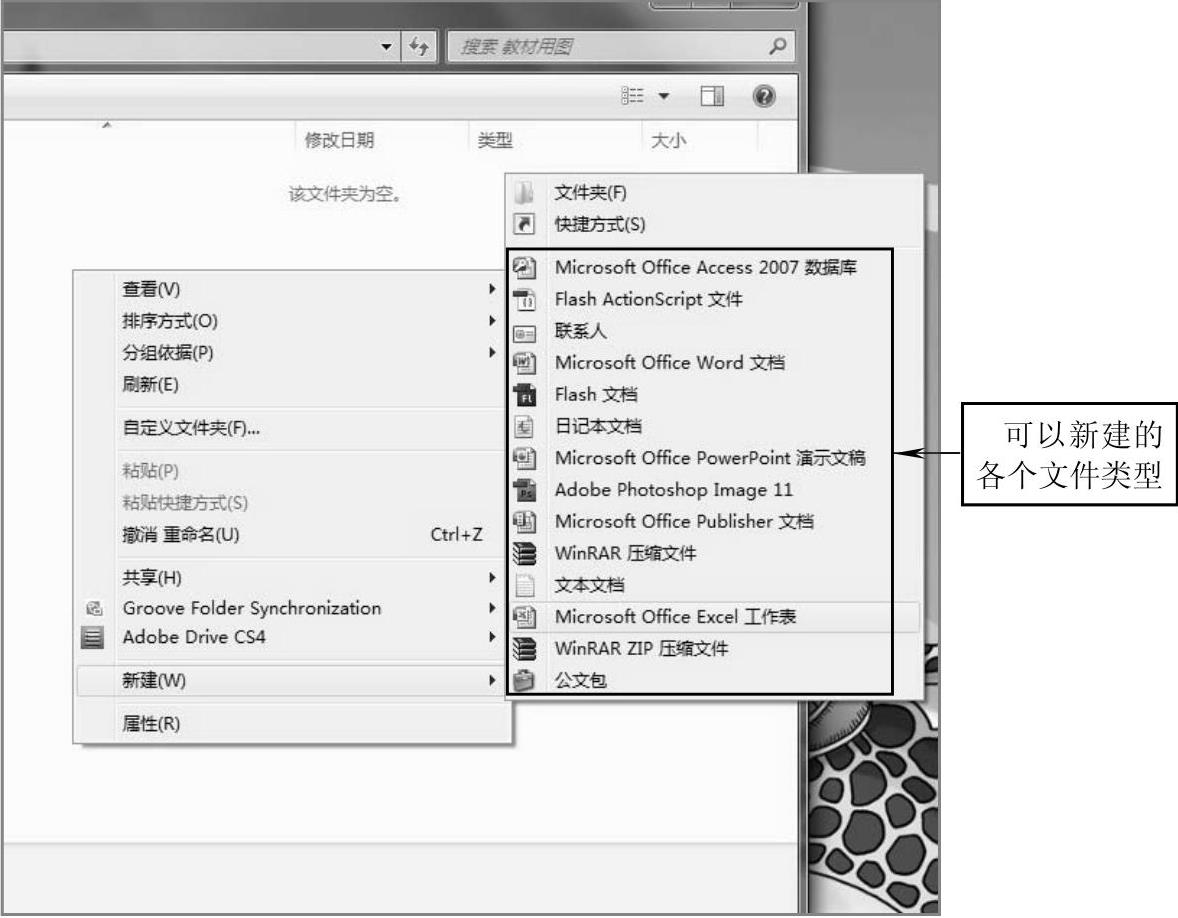Viewport: 1178px width, 918px height.
Task: Create new 日记本文档
Action: point(714,426)
